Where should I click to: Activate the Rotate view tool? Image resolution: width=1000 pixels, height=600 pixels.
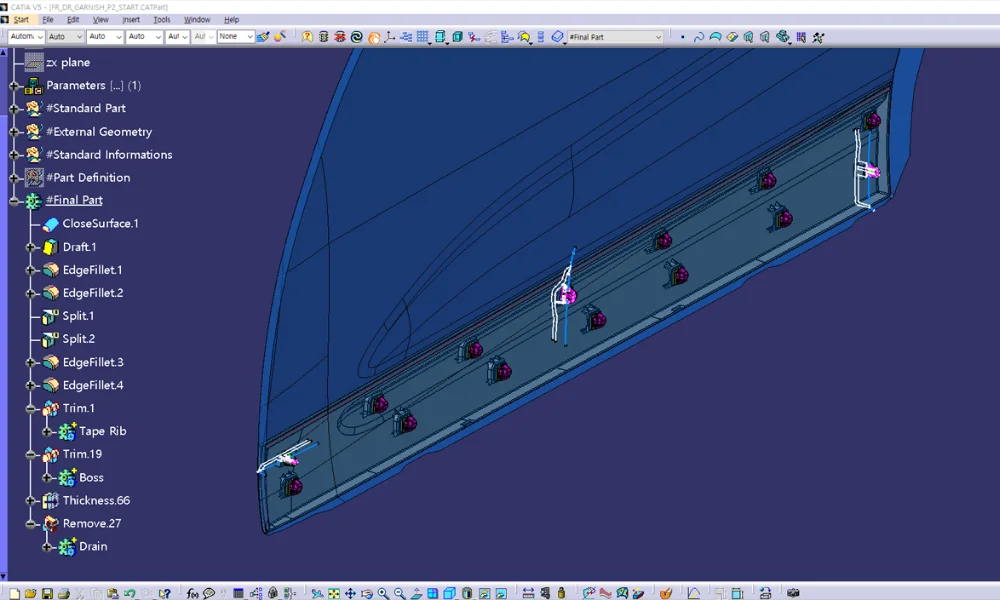366,593
